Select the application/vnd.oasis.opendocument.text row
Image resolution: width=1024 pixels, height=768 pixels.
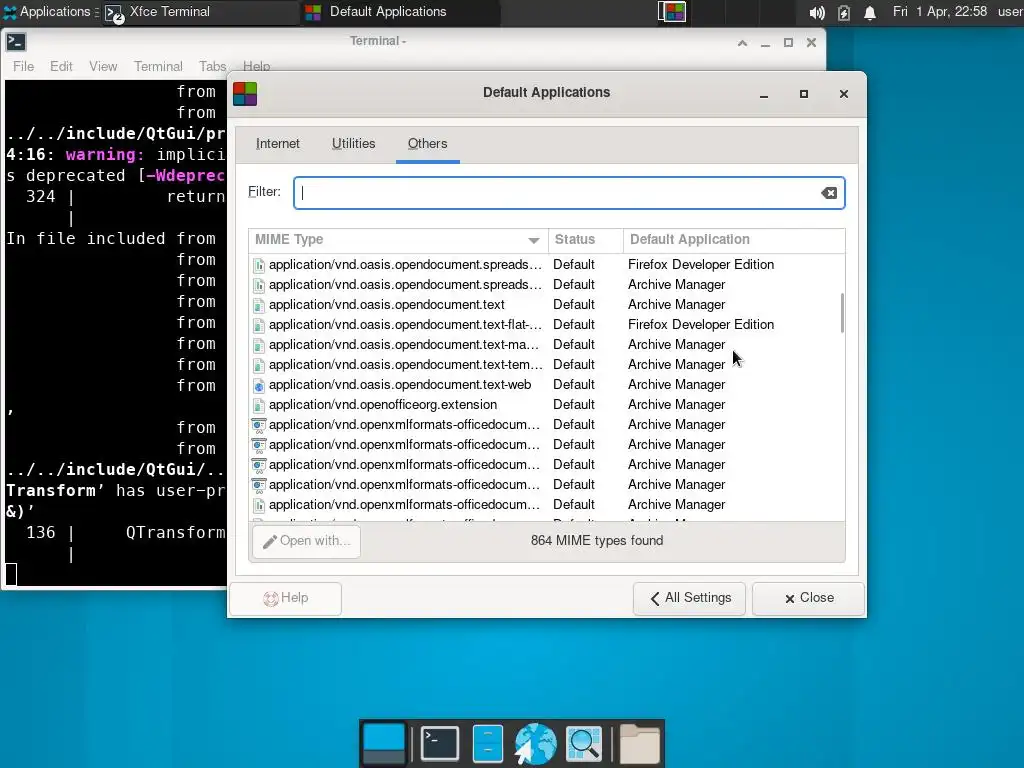[x=547, y=305]
